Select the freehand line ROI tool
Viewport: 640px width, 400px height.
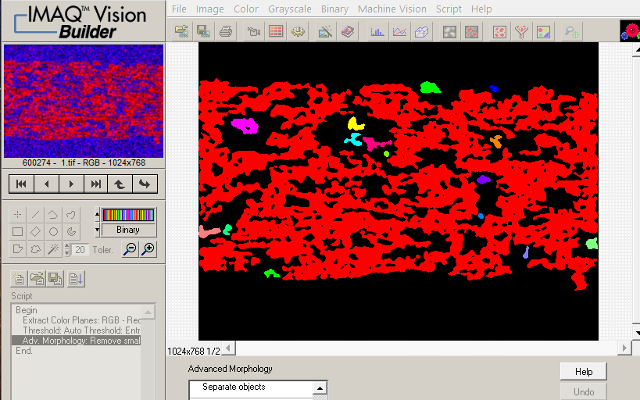coord(71,214)
